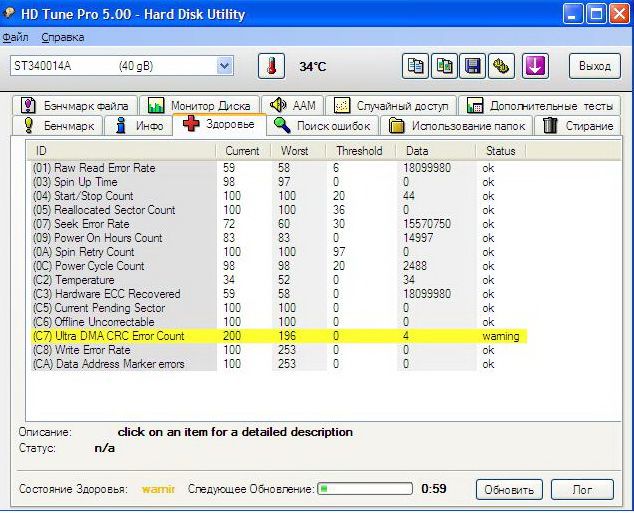
Task: Select the Start/Stop Count row
Action: 279,196
